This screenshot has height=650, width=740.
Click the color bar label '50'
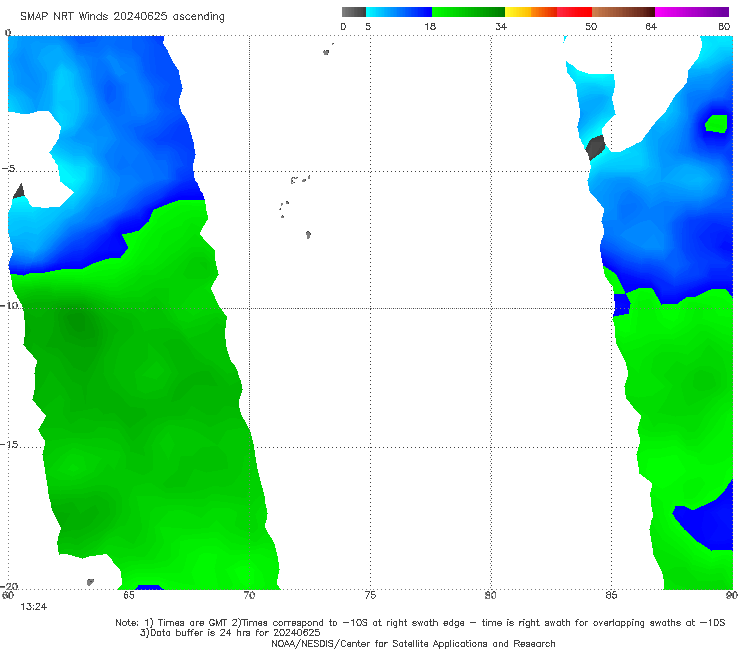(591, 27)
